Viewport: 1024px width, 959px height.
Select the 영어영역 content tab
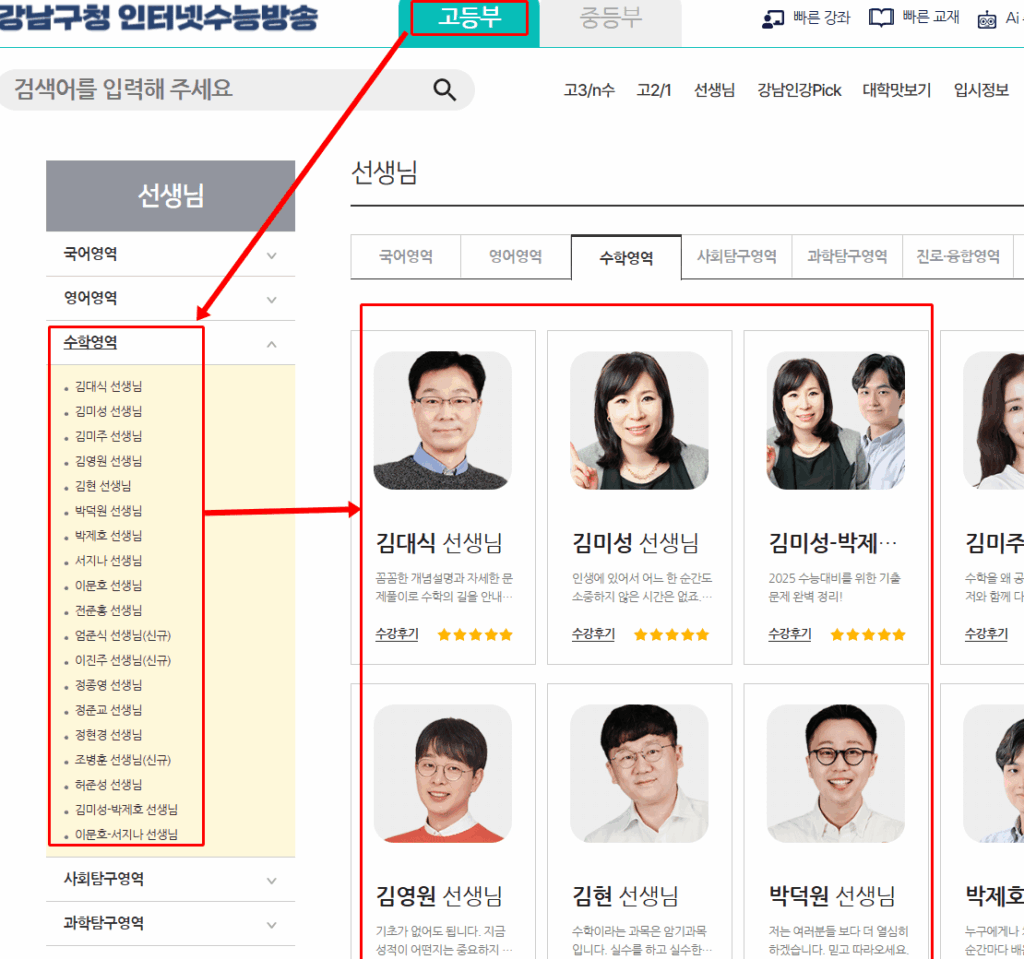point(515,256)
